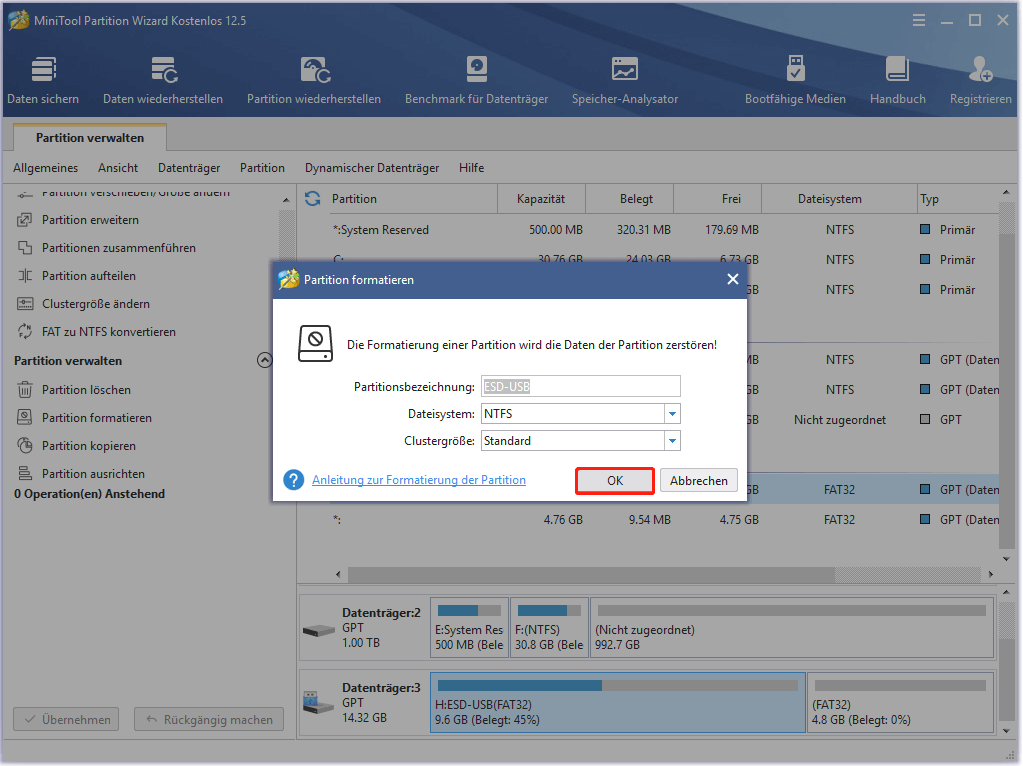Open Partition wiederherstellen tool
Image resolution: width=1023 pixels, height=766 pixels.
(314, 81)
